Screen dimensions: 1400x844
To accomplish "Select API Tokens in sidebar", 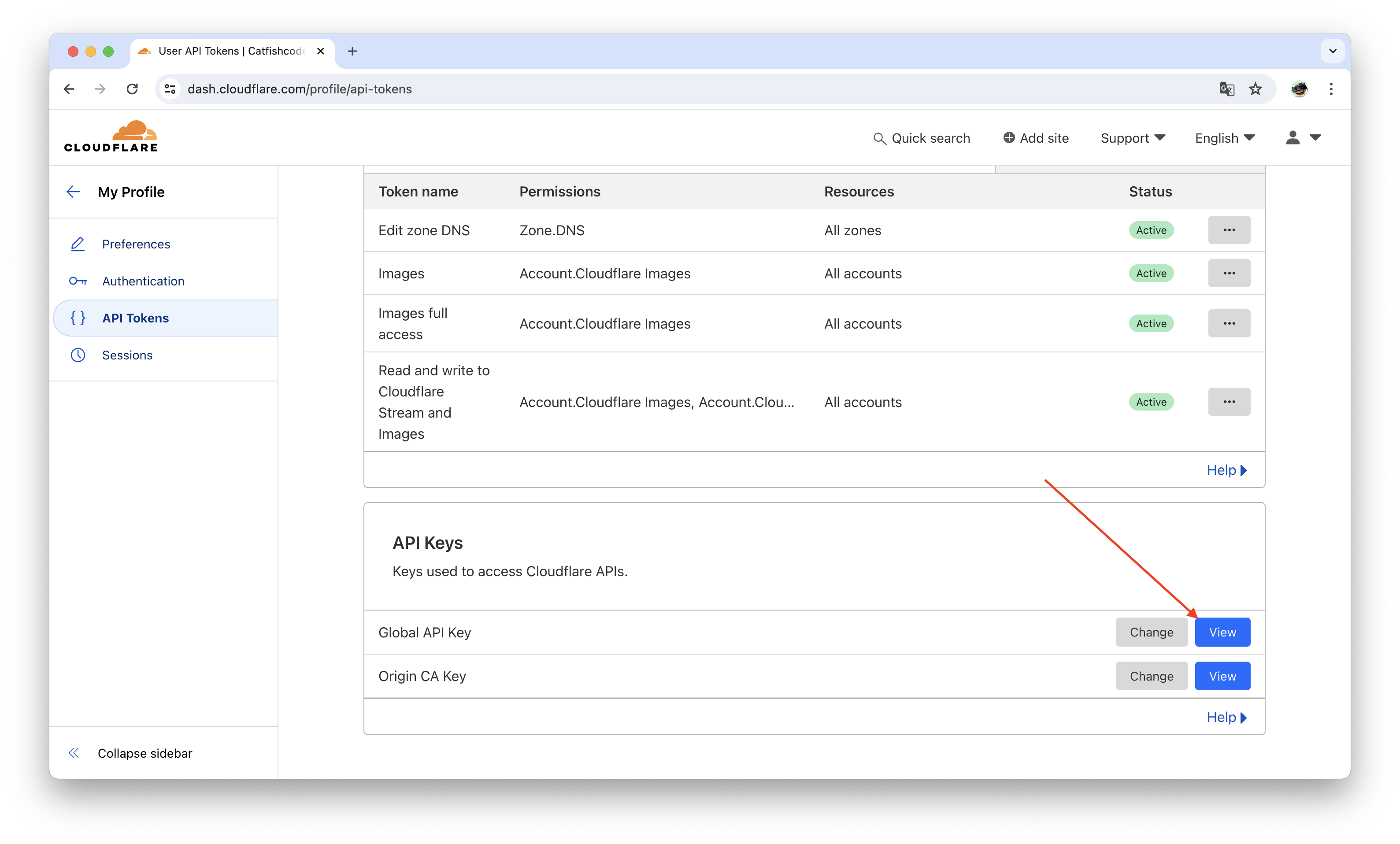I will click(135, 318).
